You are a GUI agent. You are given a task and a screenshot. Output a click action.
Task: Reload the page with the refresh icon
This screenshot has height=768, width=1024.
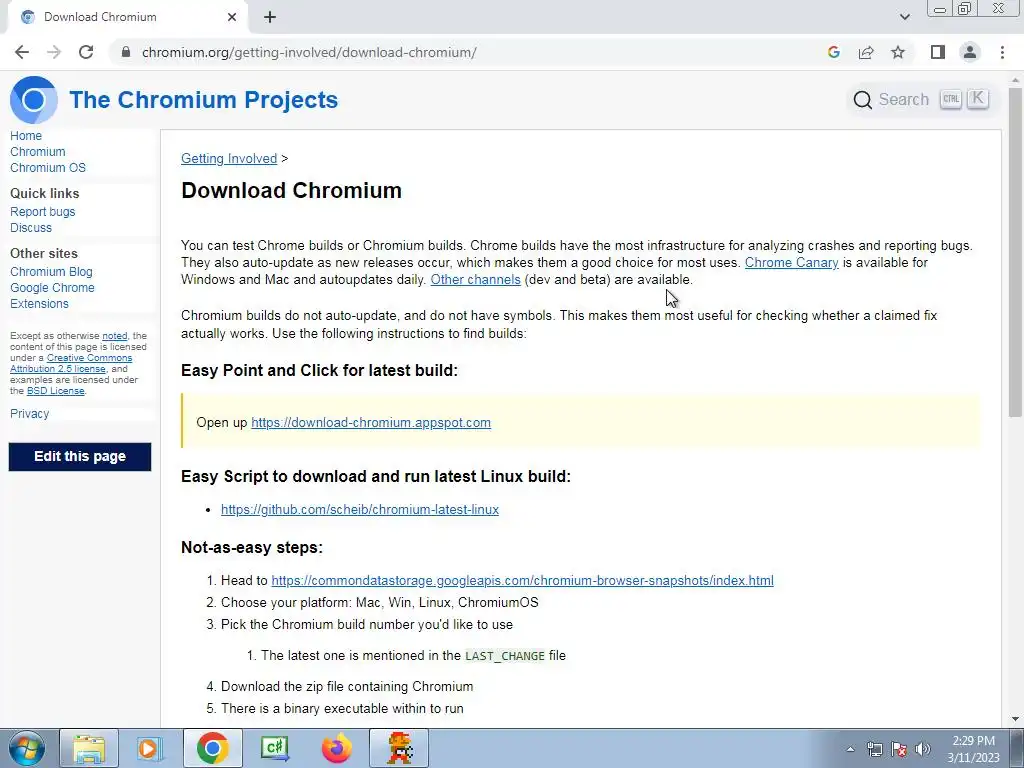(86, 52)
